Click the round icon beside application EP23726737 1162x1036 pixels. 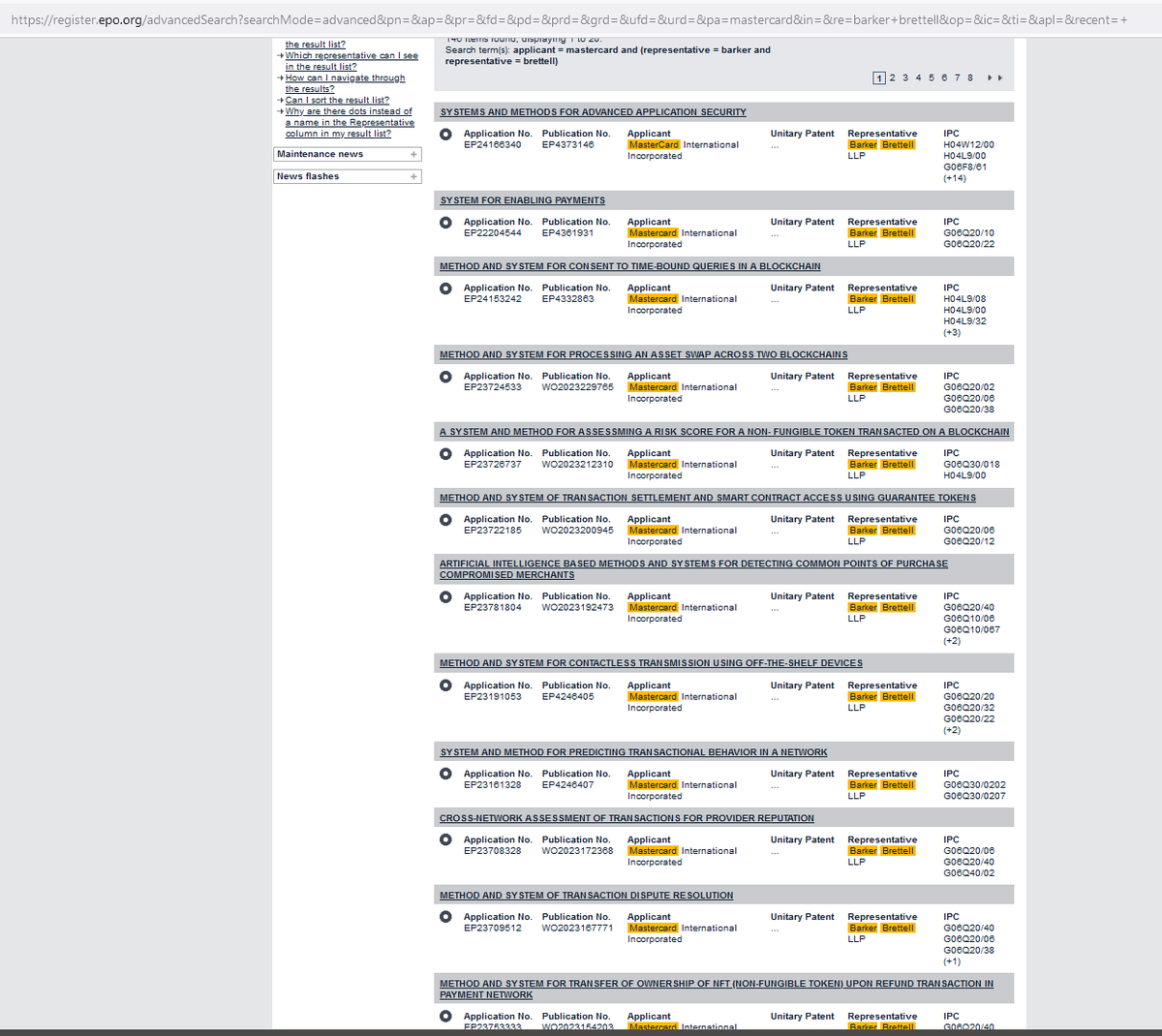pos(445,453)
